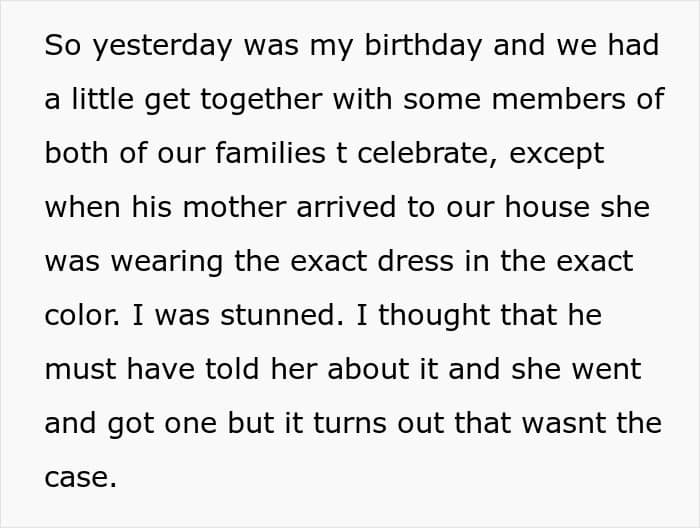This screenshot has height=528, width=700.
Task: Click the word 'turns' in eighth line
Action: (350, 423)
